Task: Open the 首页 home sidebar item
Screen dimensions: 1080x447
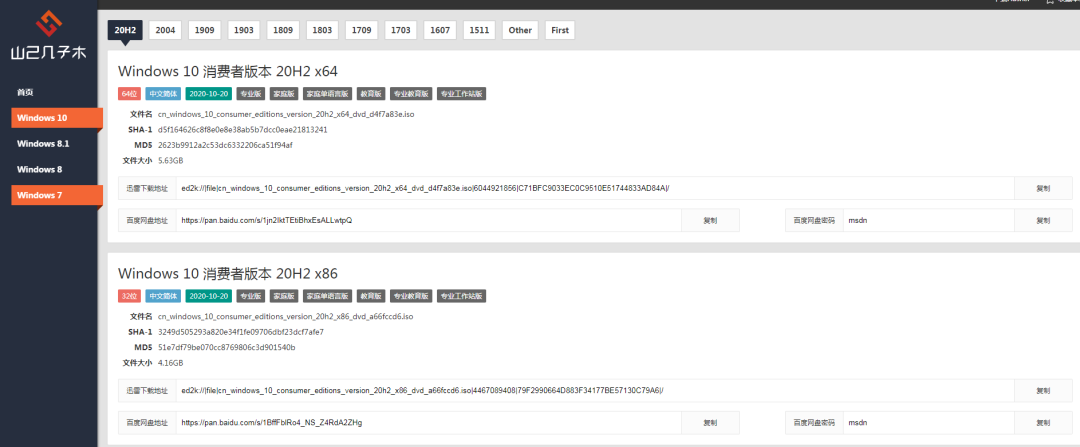Action: tap(26, 92)
